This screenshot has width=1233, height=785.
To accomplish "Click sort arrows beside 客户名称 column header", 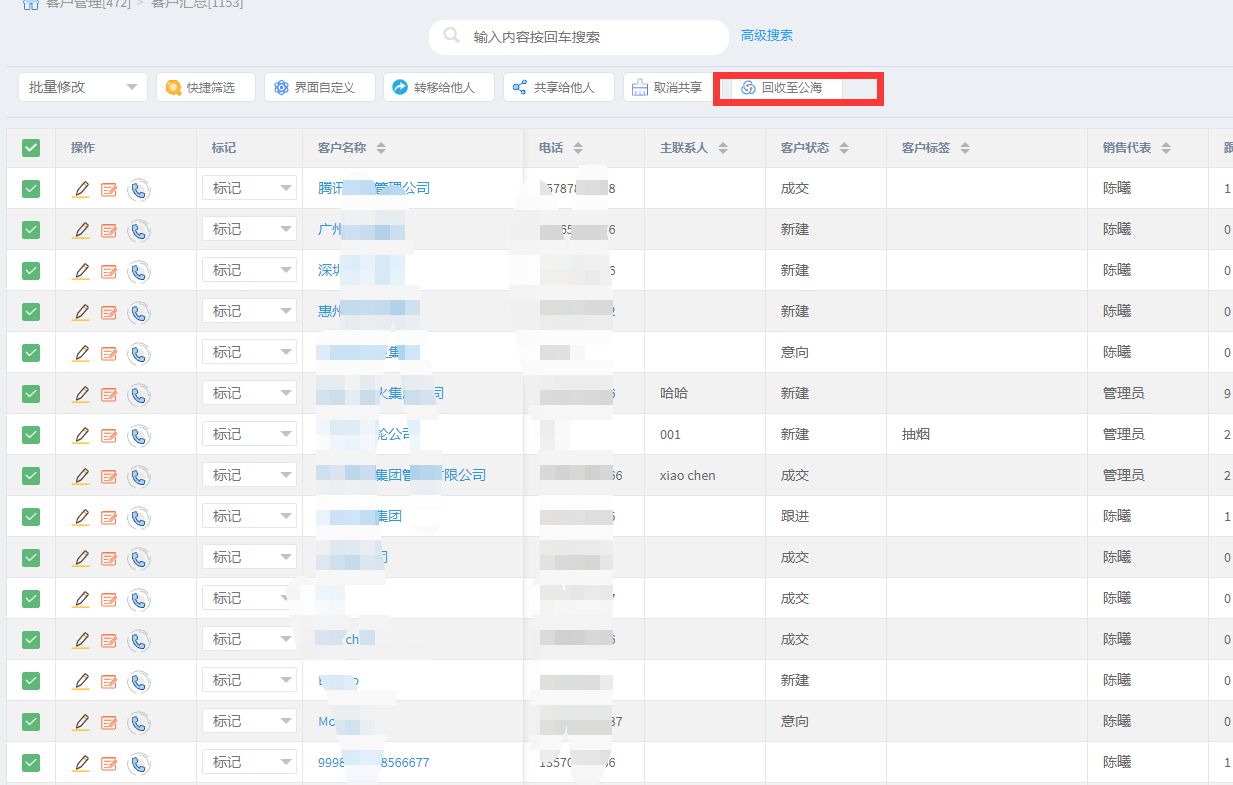I will tap(381, 148).
